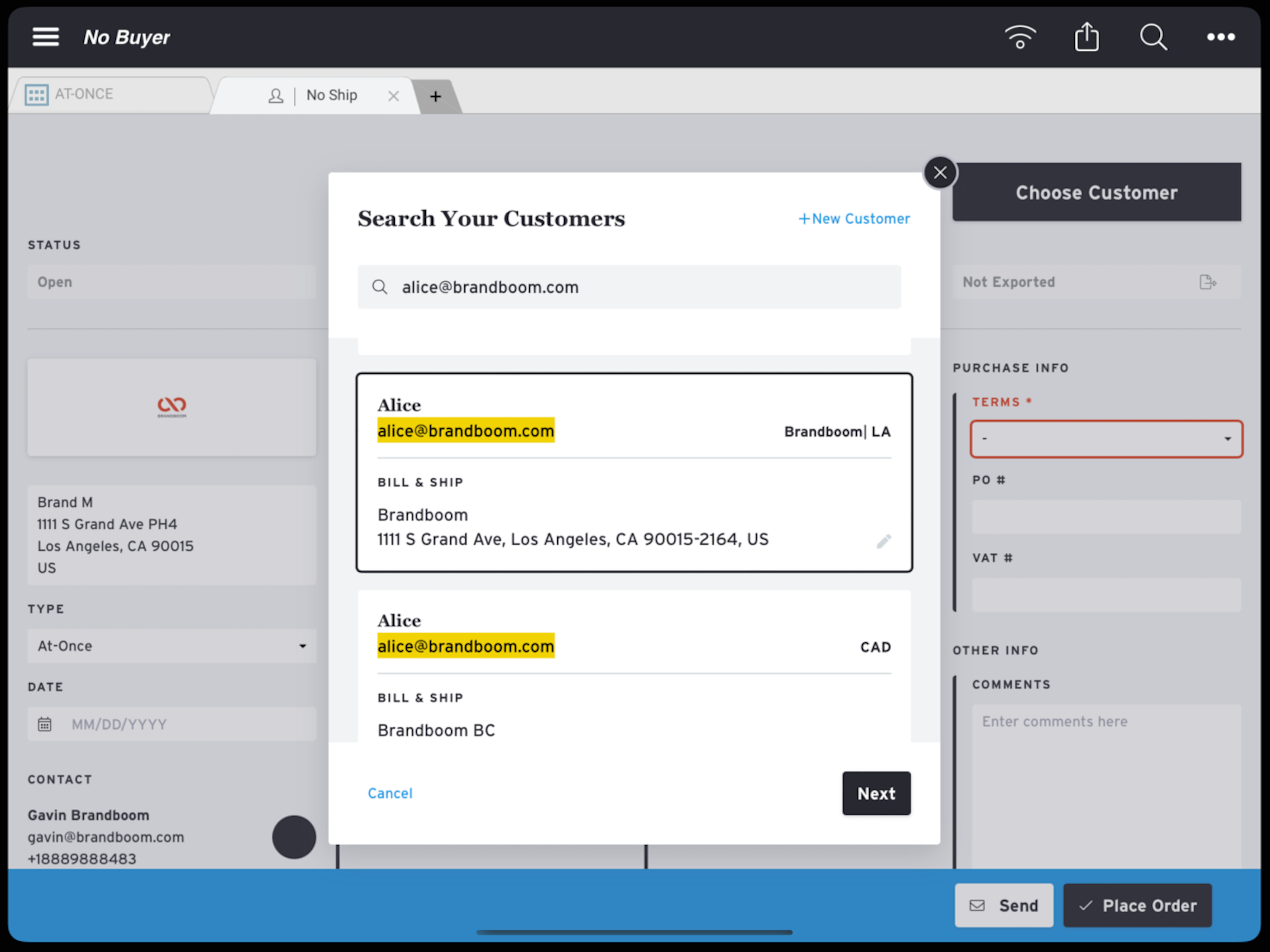The image size is (1270, 952).
Task: Click the Wi-Fi sync status icon
Action: (x=1020, y=37)
